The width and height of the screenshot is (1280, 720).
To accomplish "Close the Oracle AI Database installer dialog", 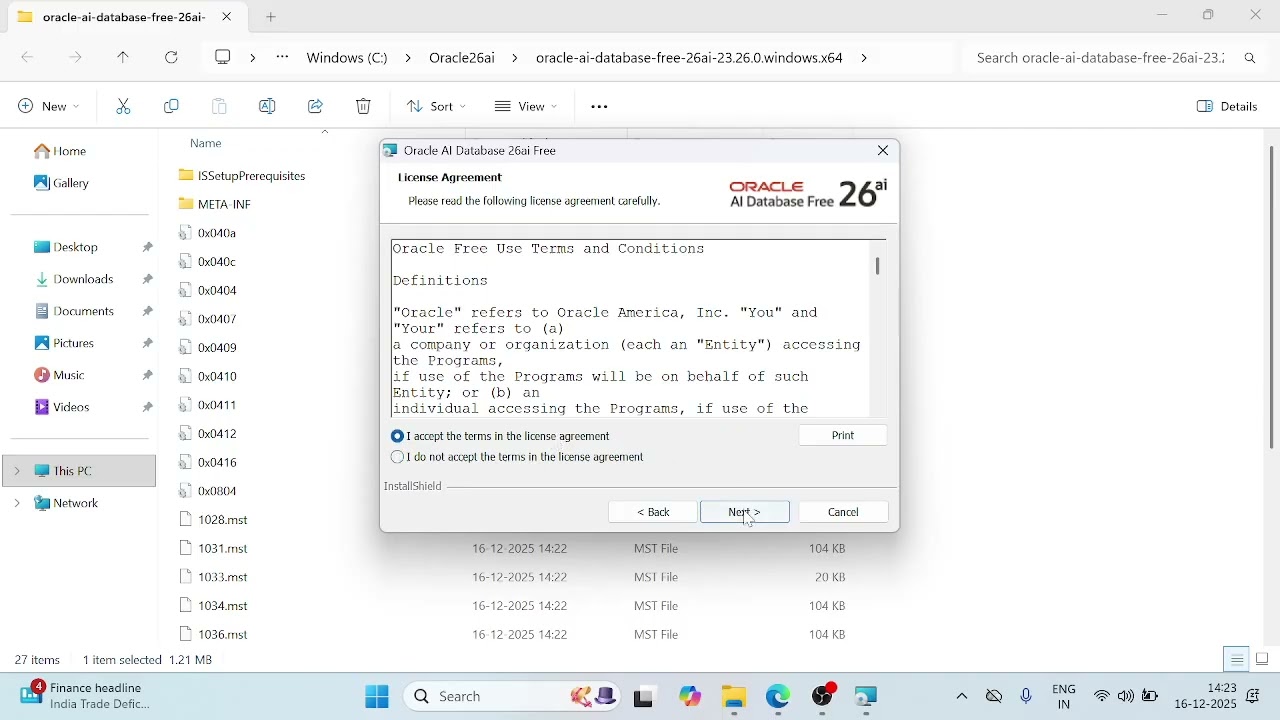I will click(x=884, y=152).
